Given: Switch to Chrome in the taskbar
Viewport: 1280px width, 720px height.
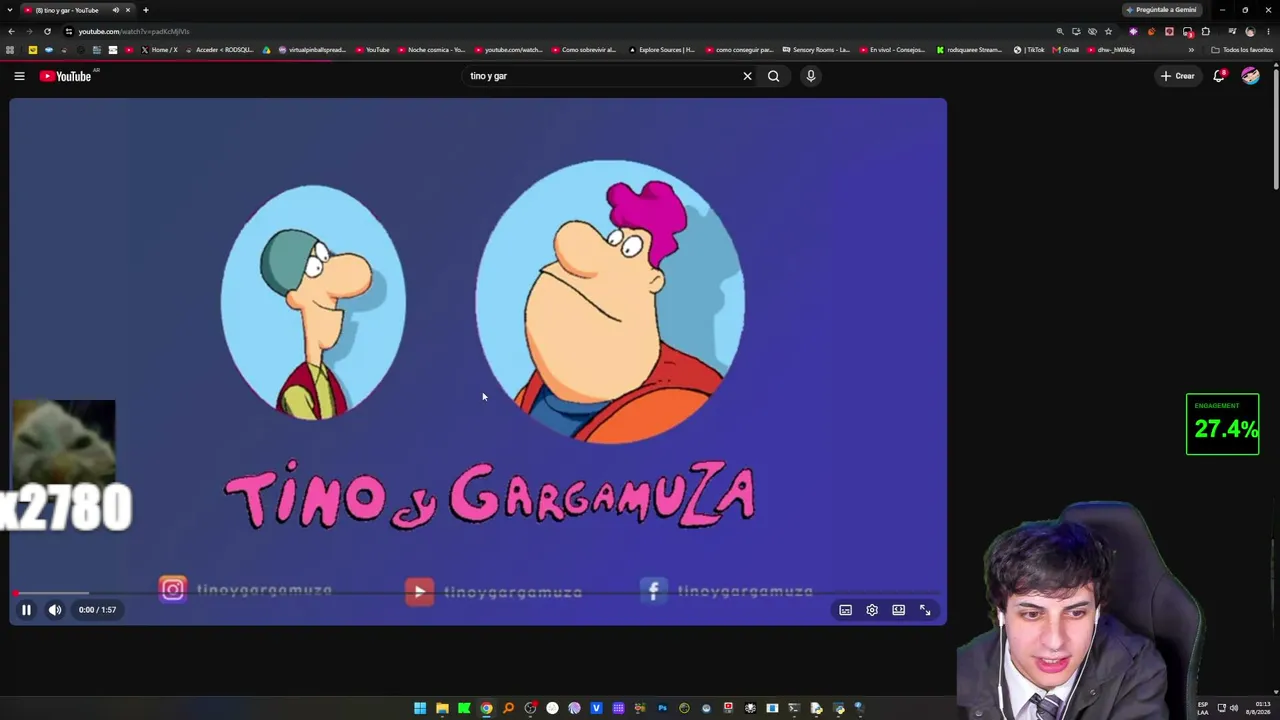Looking at the screenshot, I should coord(486,708).
